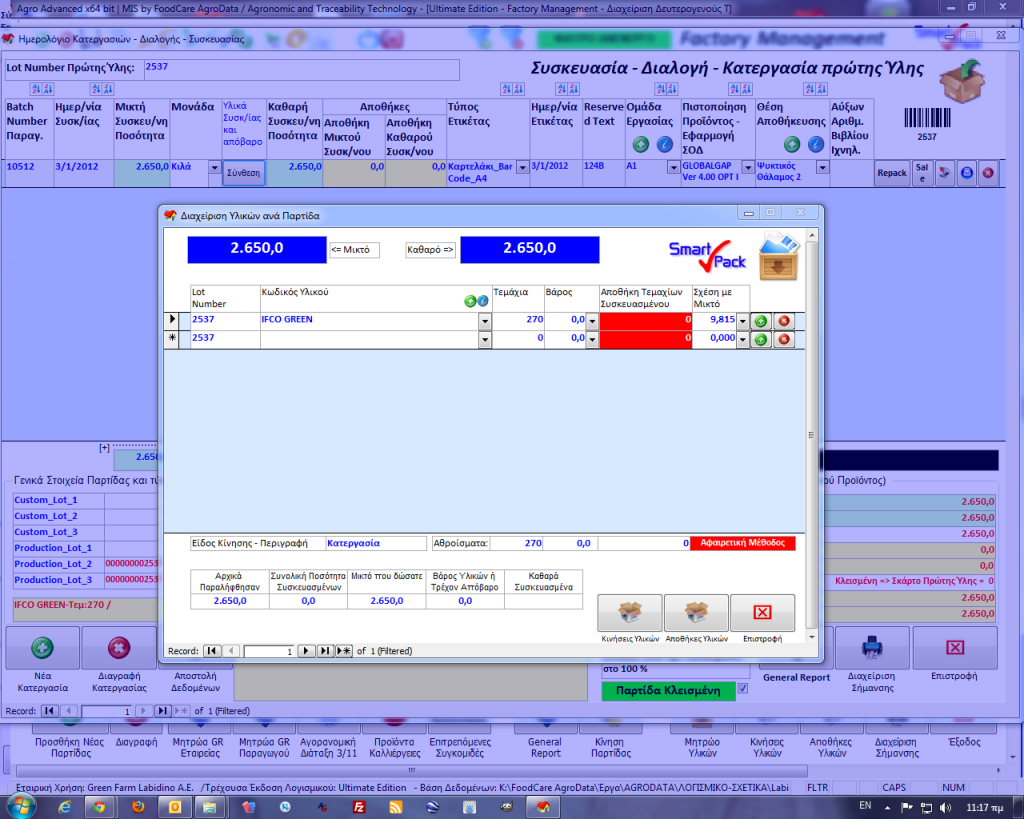
Task: Click Μητρώα GR Εταιρείας in bottom toolbar
Action: pos(199,747)
